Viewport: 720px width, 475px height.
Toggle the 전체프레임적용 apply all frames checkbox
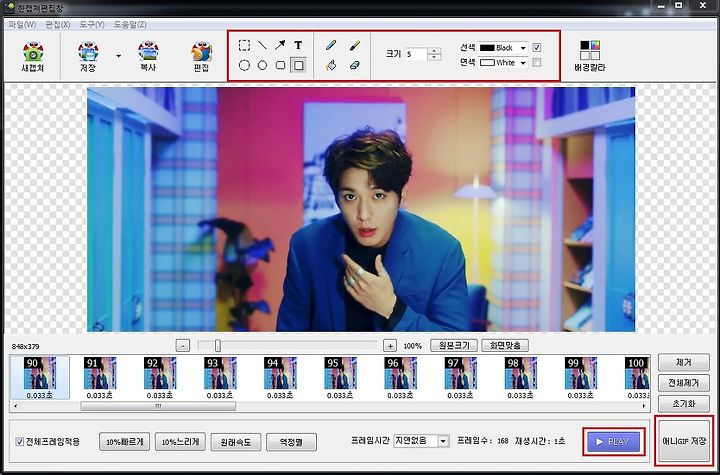[x=19, y=442]
